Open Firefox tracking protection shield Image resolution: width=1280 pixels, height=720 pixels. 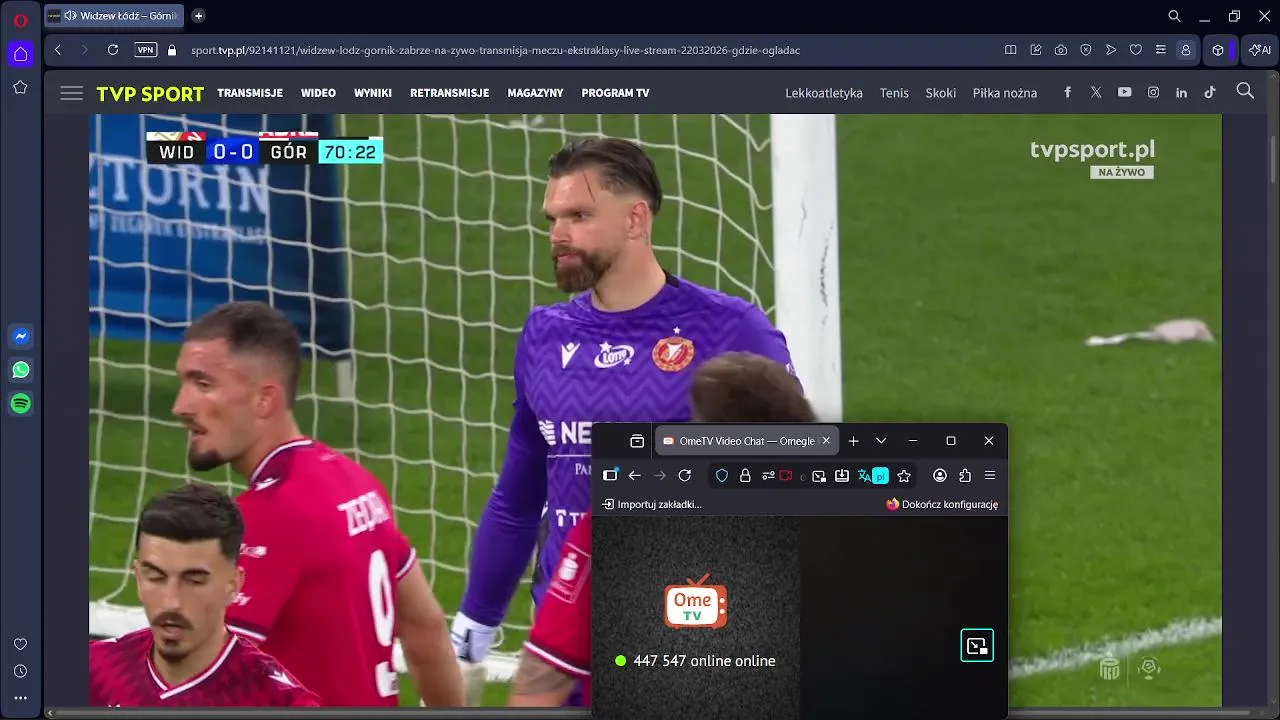[x=722, y=476]
